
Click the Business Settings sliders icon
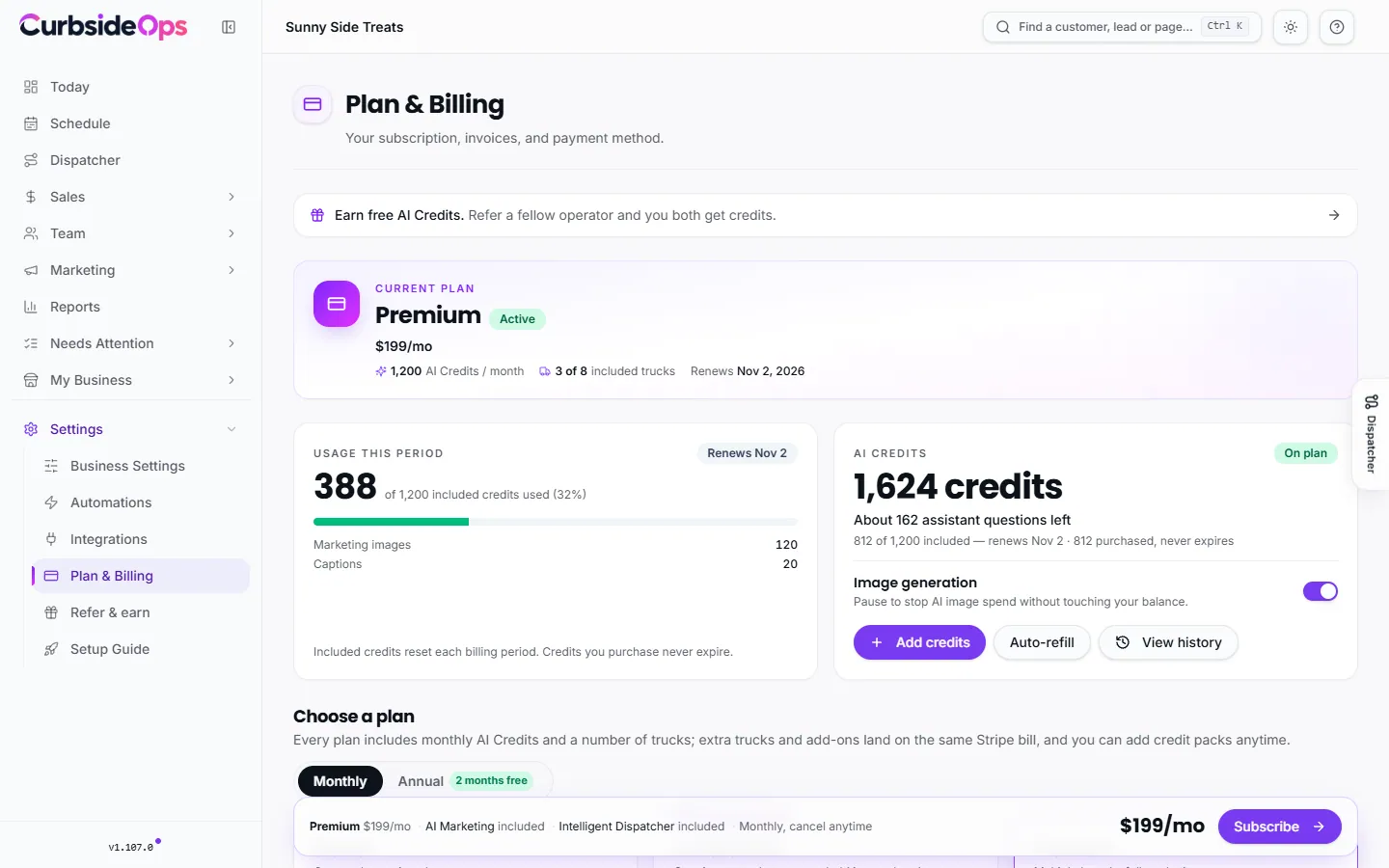point(51,466)
